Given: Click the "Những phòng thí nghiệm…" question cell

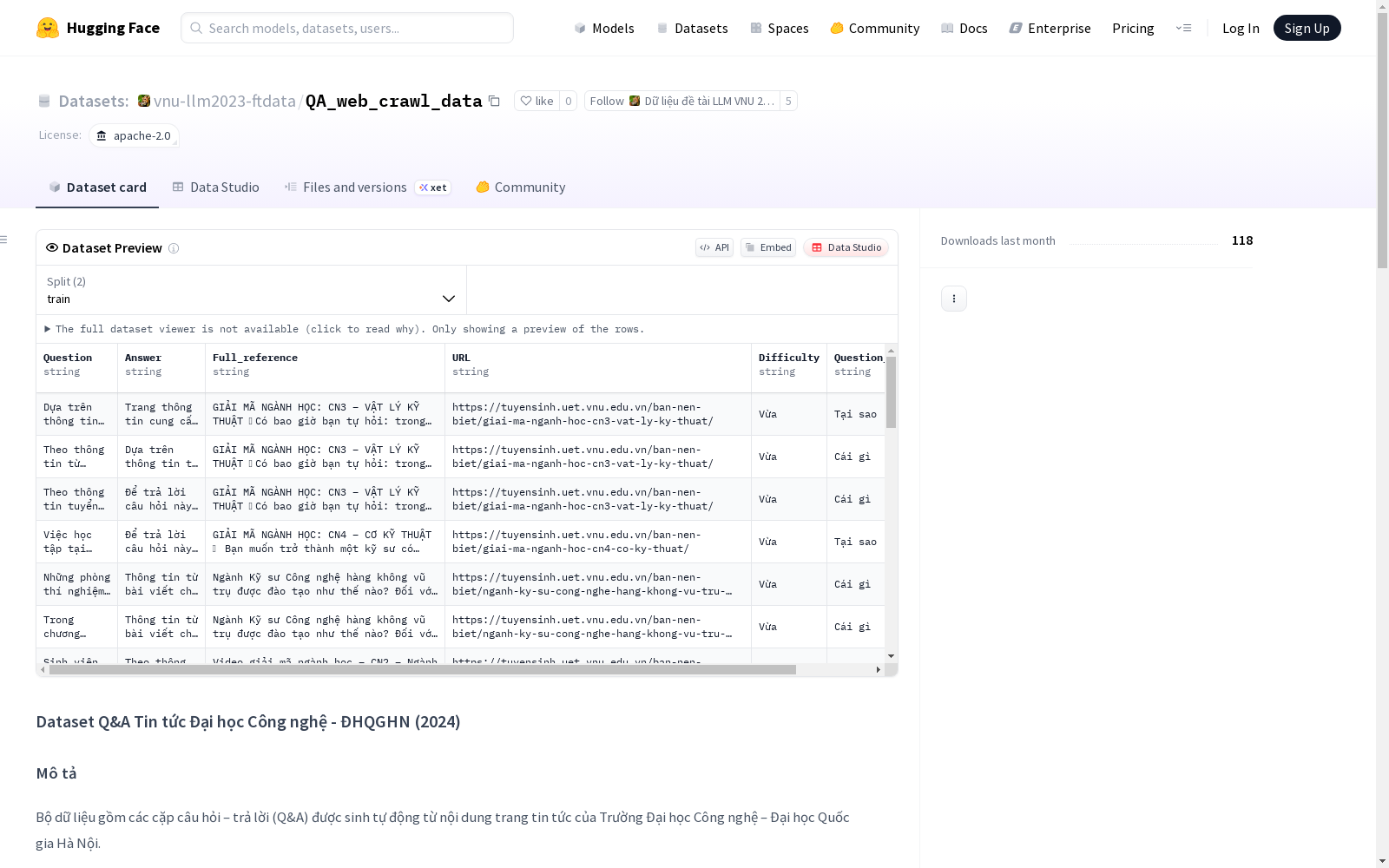Looking at the screenshot, I should (76, 584).
